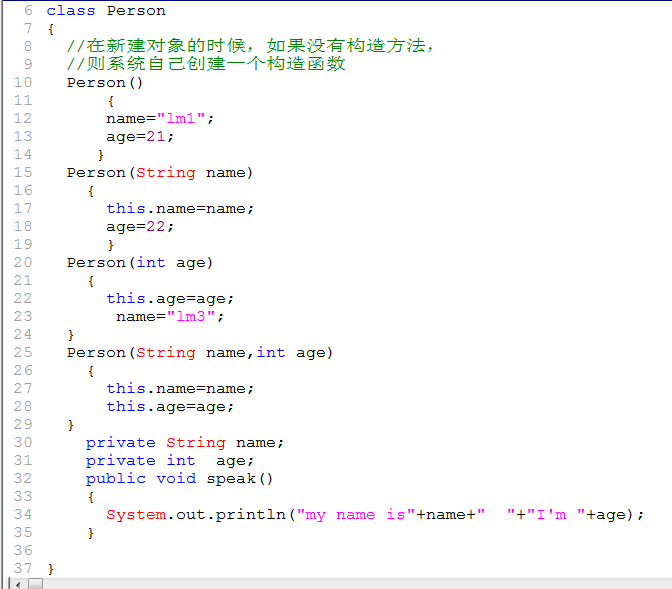Image resolution: width=672 pixels, height=589 pixels.
Task: Click 'Person(int age)' constructor header
Action: [x=140, y=263]
